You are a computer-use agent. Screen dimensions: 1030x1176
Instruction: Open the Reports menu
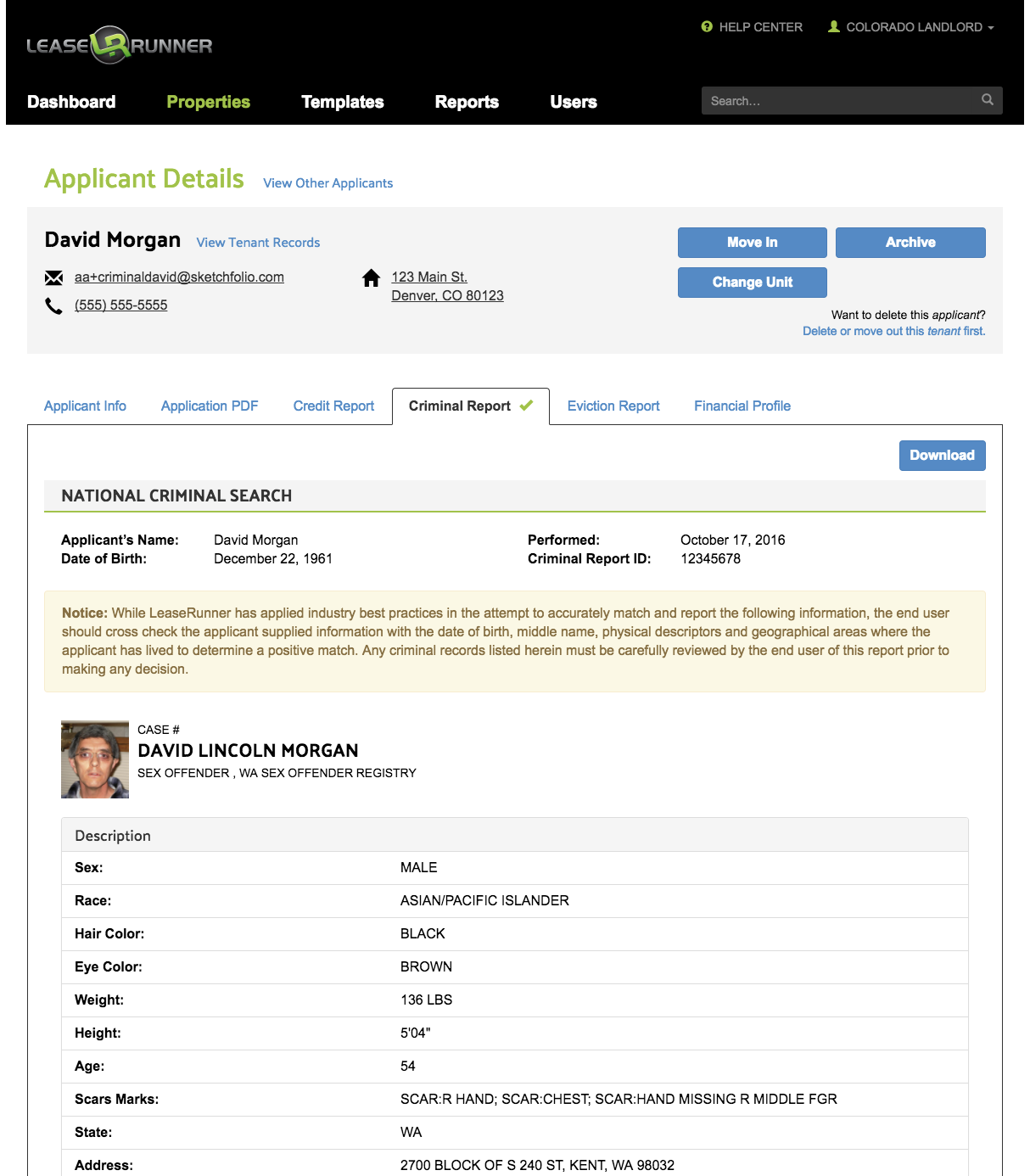click(x=467, y=102)
